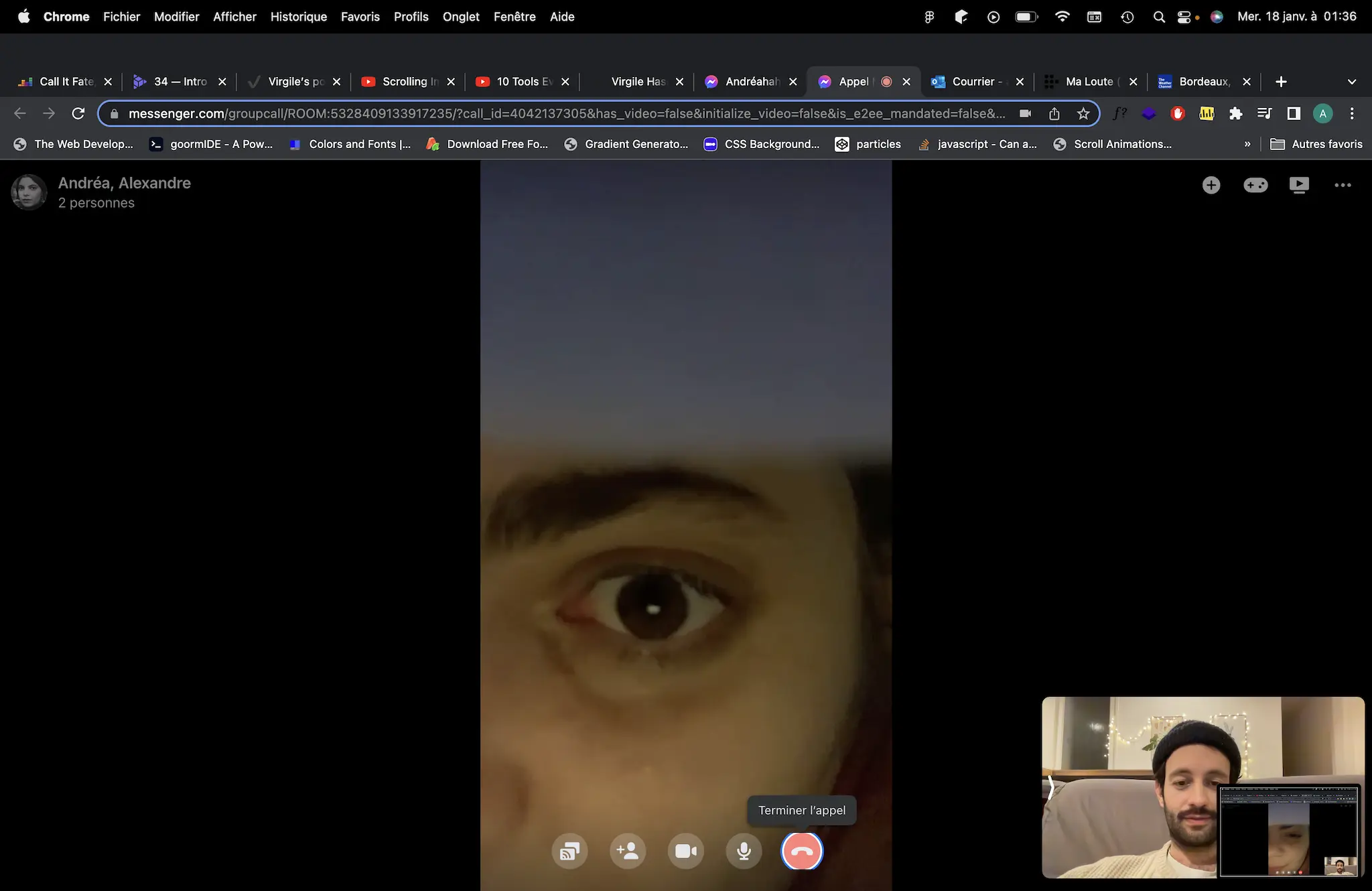
Task: Open the game controller activities icon
Action: (1255, 185)
